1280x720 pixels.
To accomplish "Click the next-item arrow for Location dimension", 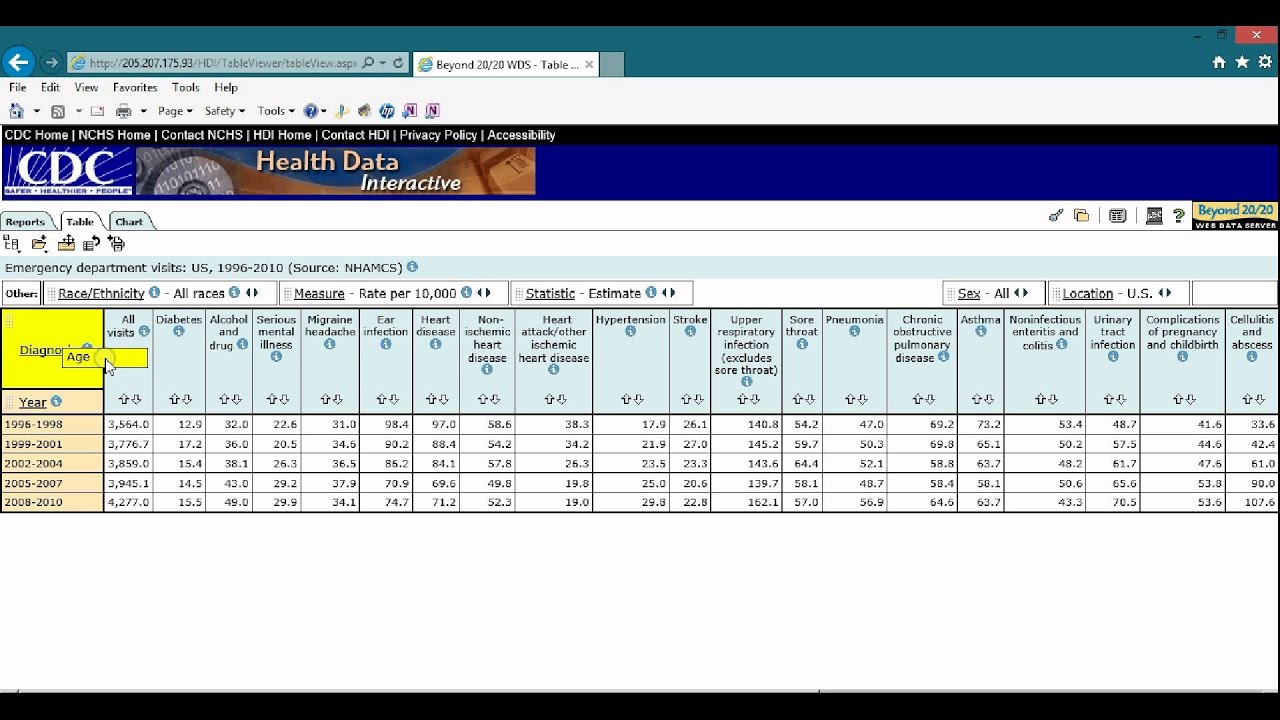I will 1168,293.
